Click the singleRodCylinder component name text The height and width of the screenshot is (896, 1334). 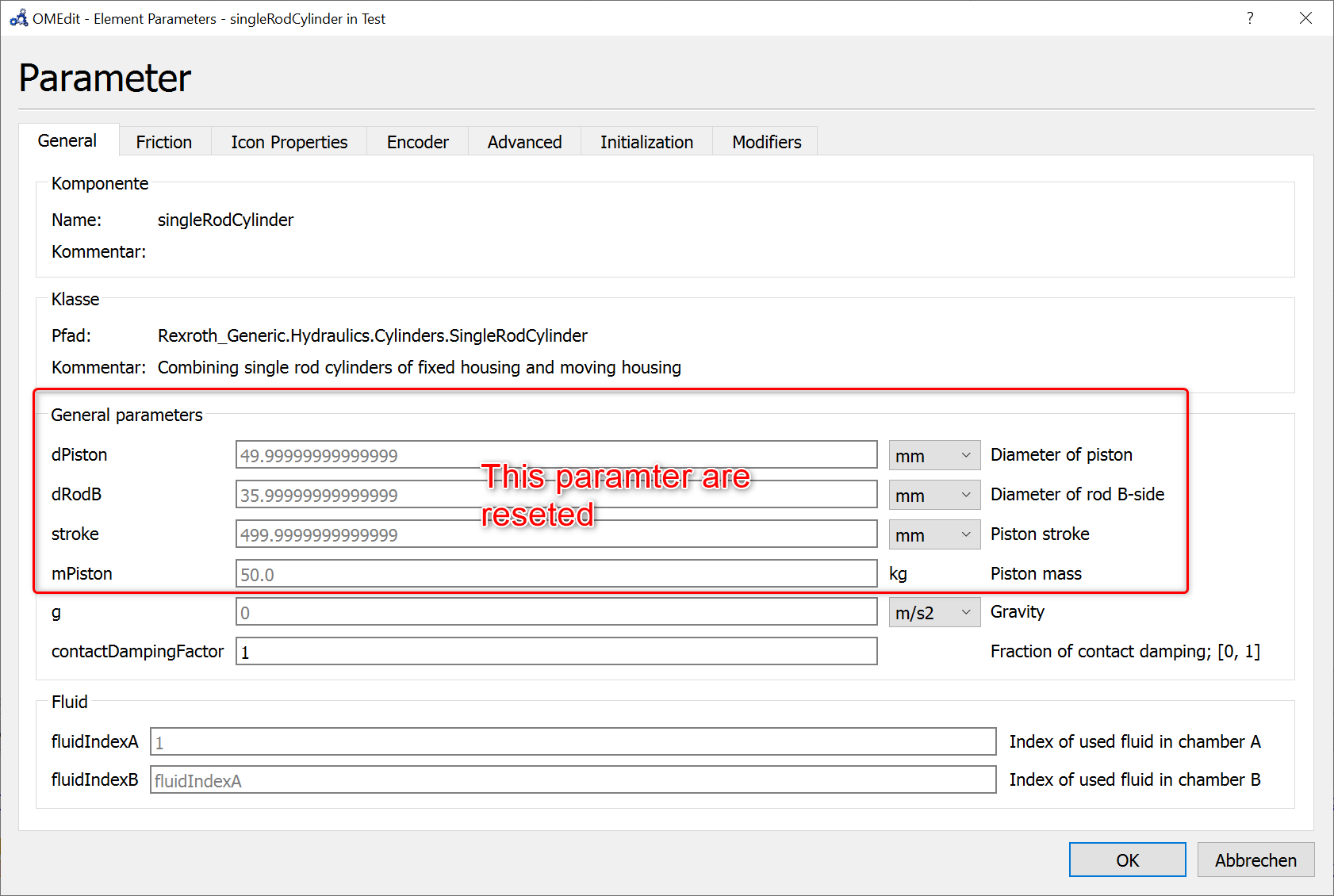[225, 220]
